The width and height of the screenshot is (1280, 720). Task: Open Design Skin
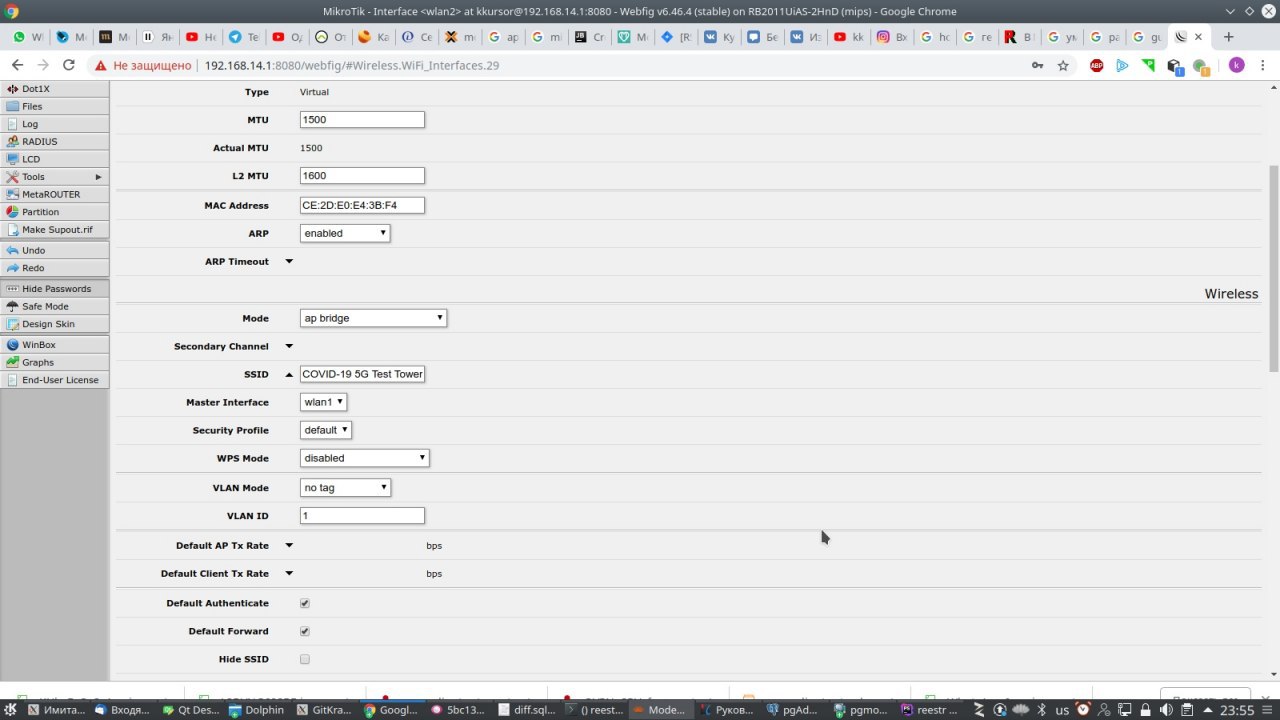55,324
